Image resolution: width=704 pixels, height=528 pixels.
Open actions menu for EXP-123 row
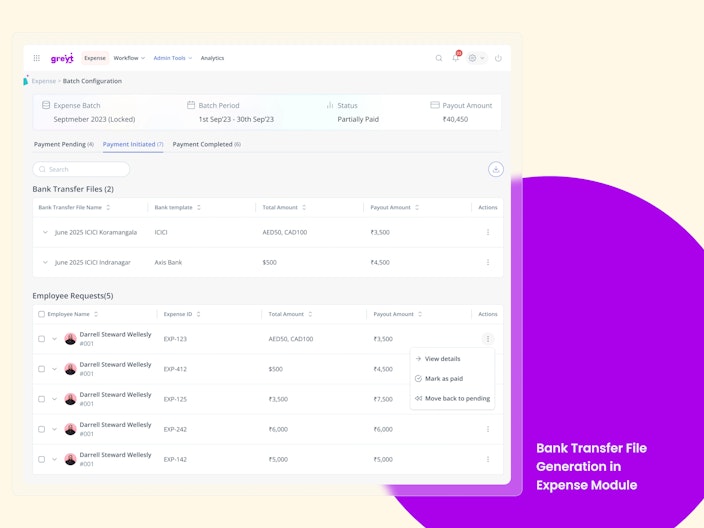[x=488, y=339]
